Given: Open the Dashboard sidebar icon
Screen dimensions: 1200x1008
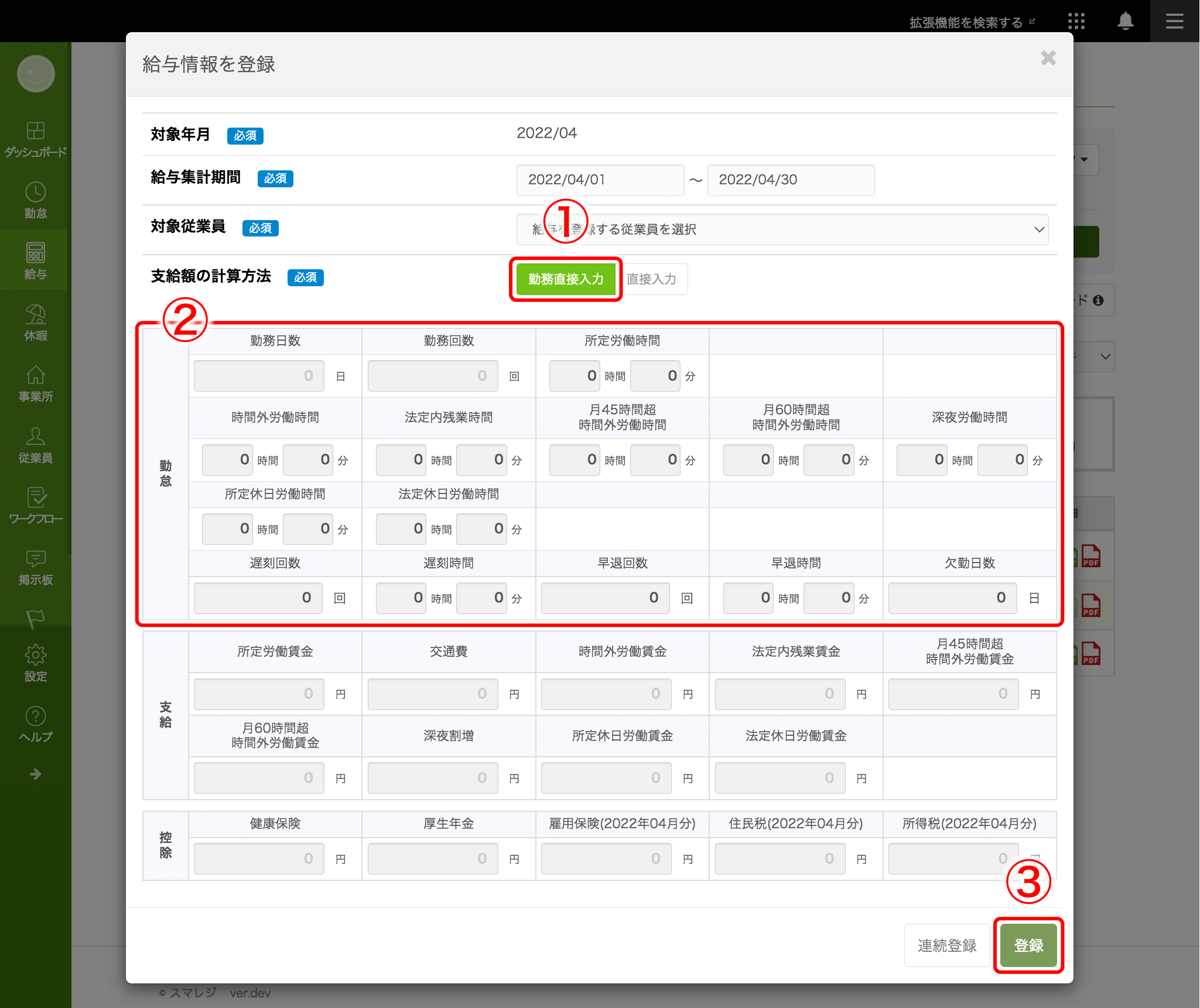Looking at the screenshot, I should click(x=36, y=131).
